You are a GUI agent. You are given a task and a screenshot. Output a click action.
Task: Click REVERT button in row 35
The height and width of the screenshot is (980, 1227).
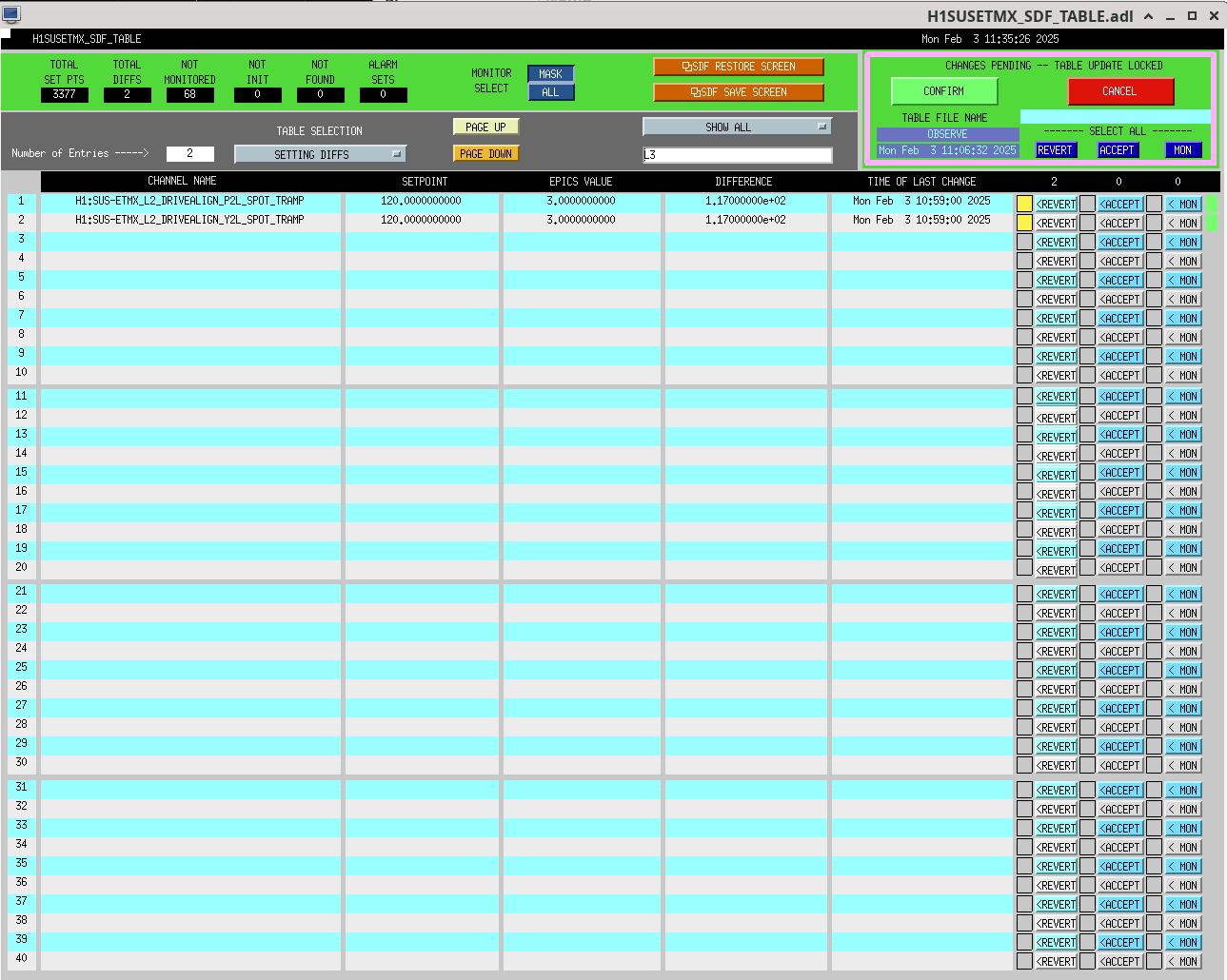tap(1057, 867)
